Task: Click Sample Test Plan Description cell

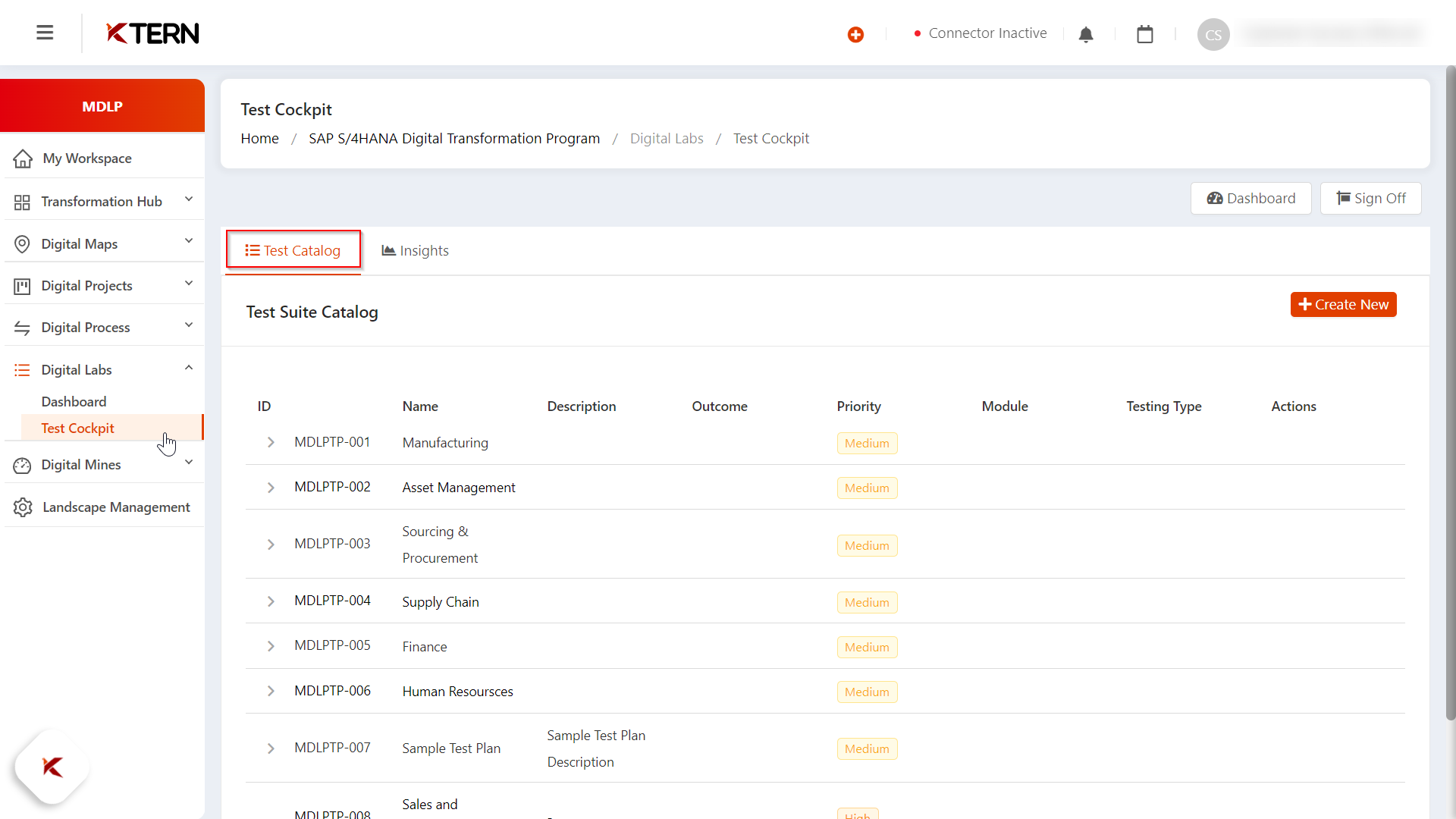Action: tap(596, 748)
